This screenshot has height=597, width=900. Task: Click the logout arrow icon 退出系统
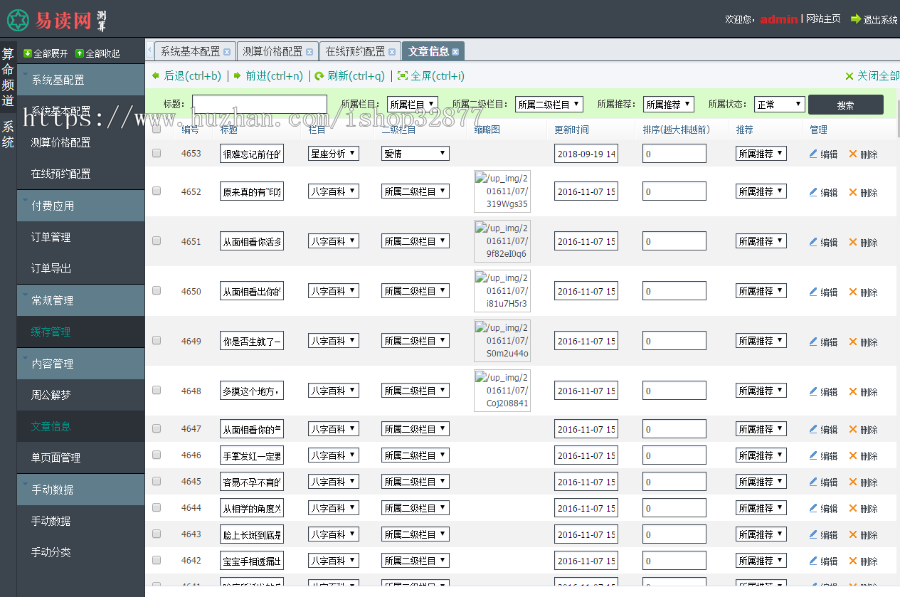tap(856, 19)
